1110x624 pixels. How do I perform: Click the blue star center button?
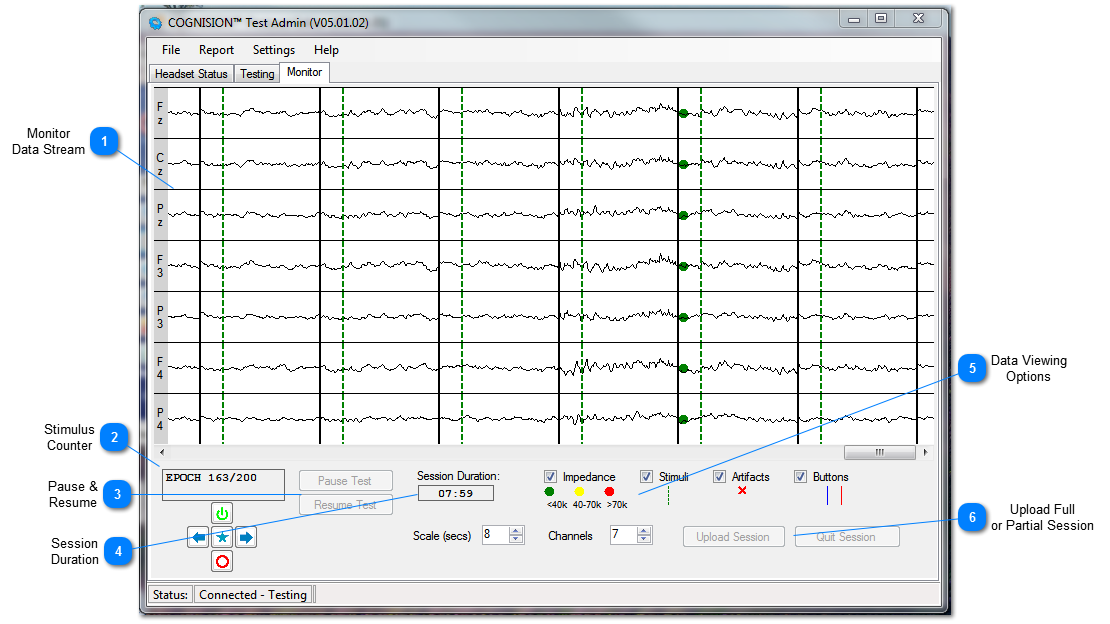pyautogui.click(x=222, y=537)
